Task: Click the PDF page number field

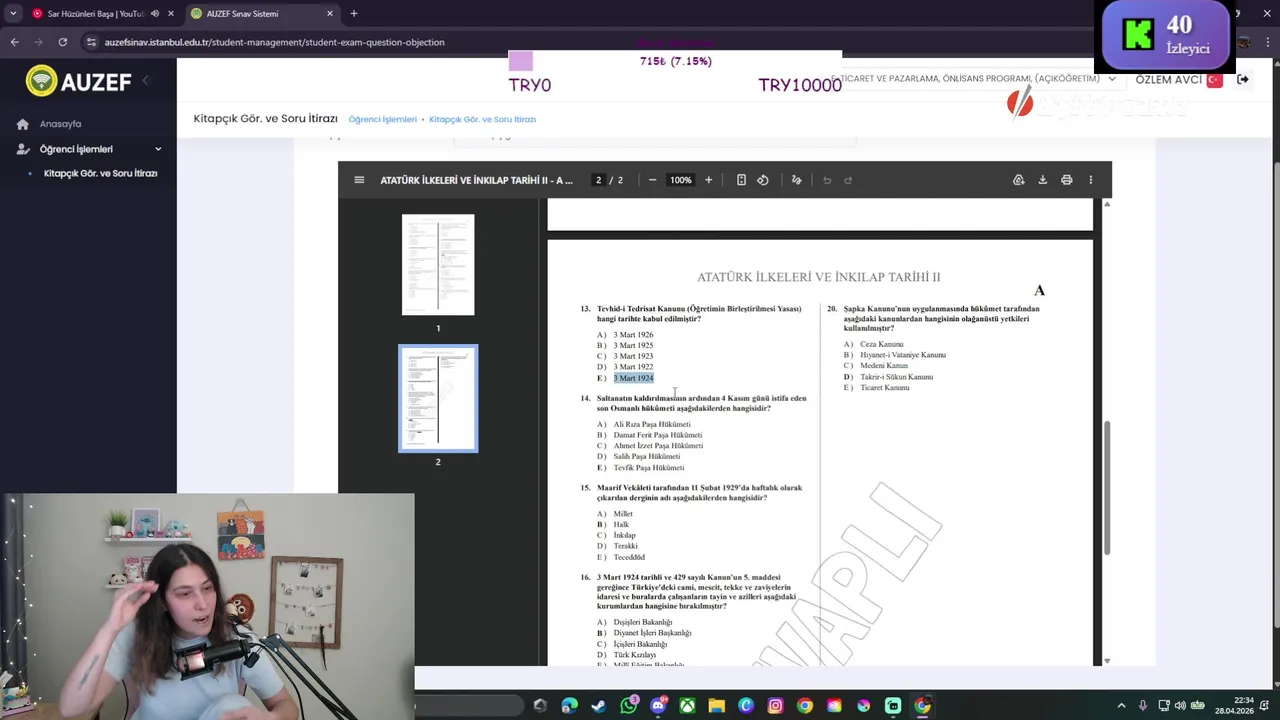Action: tap(598, 180)
